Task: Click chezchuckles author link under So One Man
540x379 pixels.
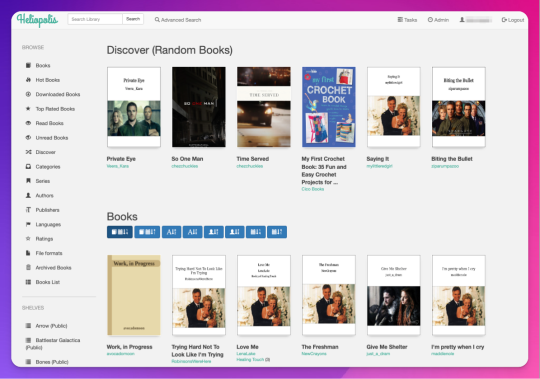Action: pos(185,166)
